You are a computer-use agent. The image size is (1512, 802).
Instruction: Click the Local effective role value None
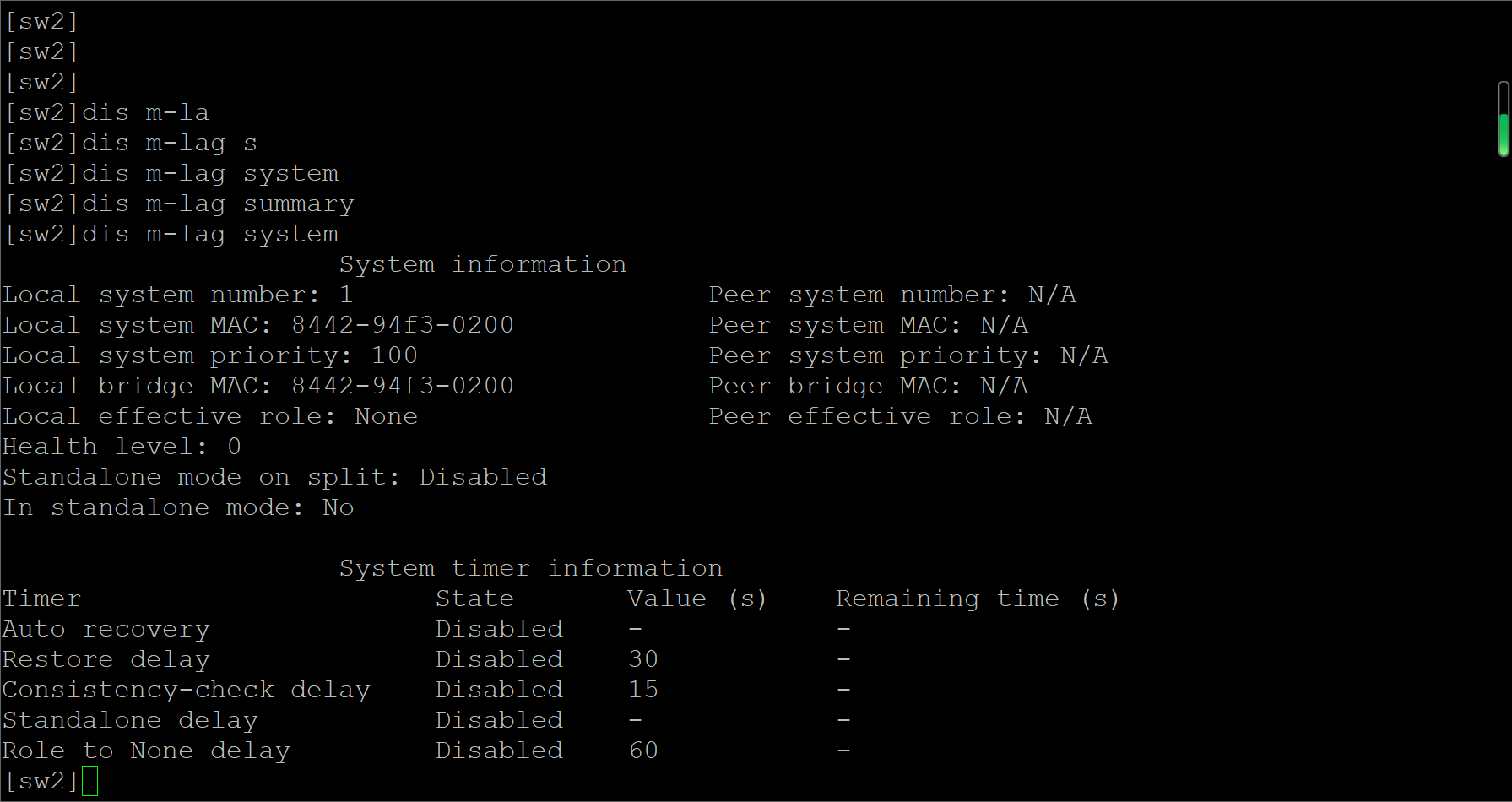click(x=386, y=416)
